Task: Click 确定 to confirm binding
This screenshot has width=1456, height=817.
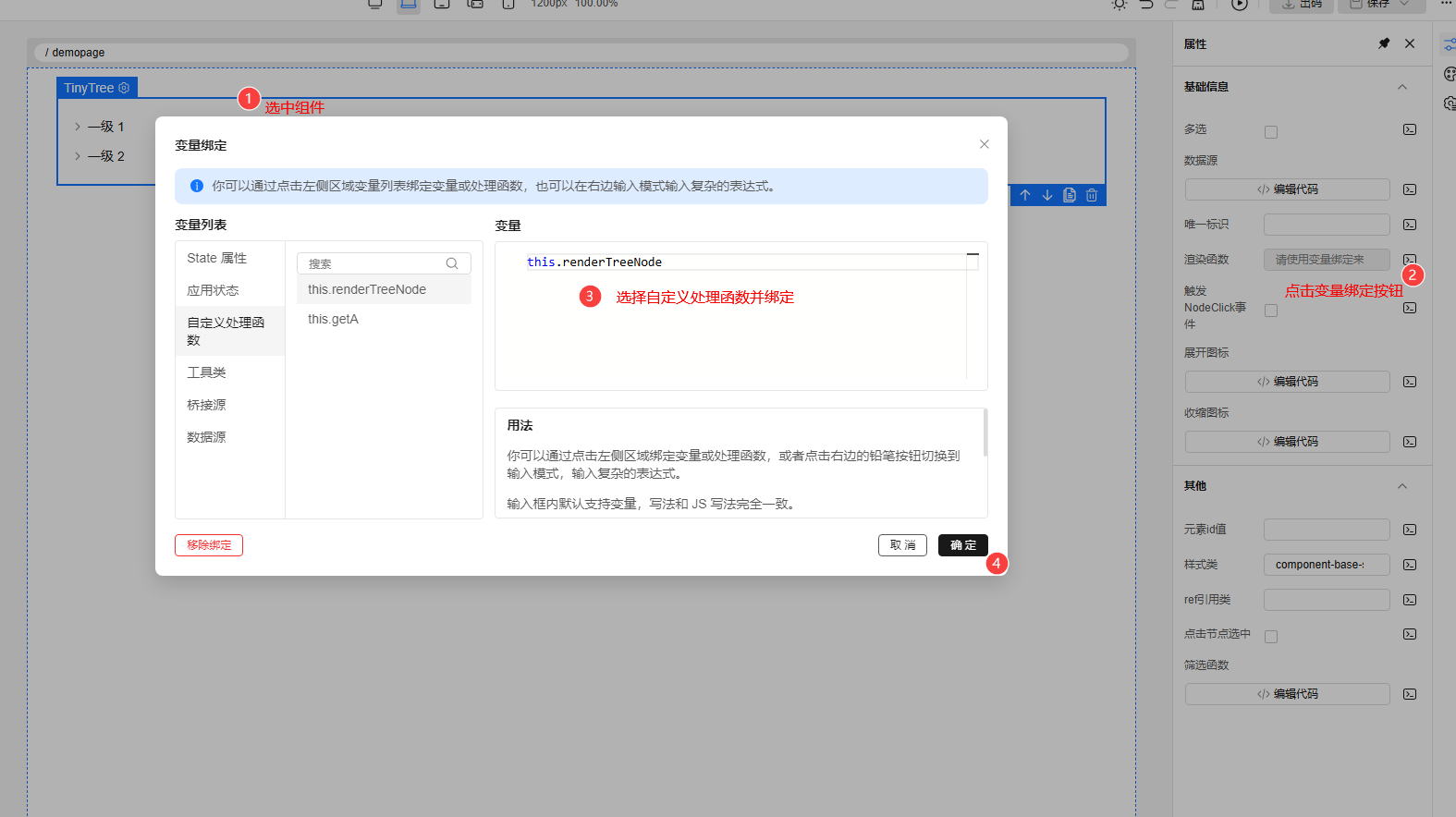Action: 963,545
